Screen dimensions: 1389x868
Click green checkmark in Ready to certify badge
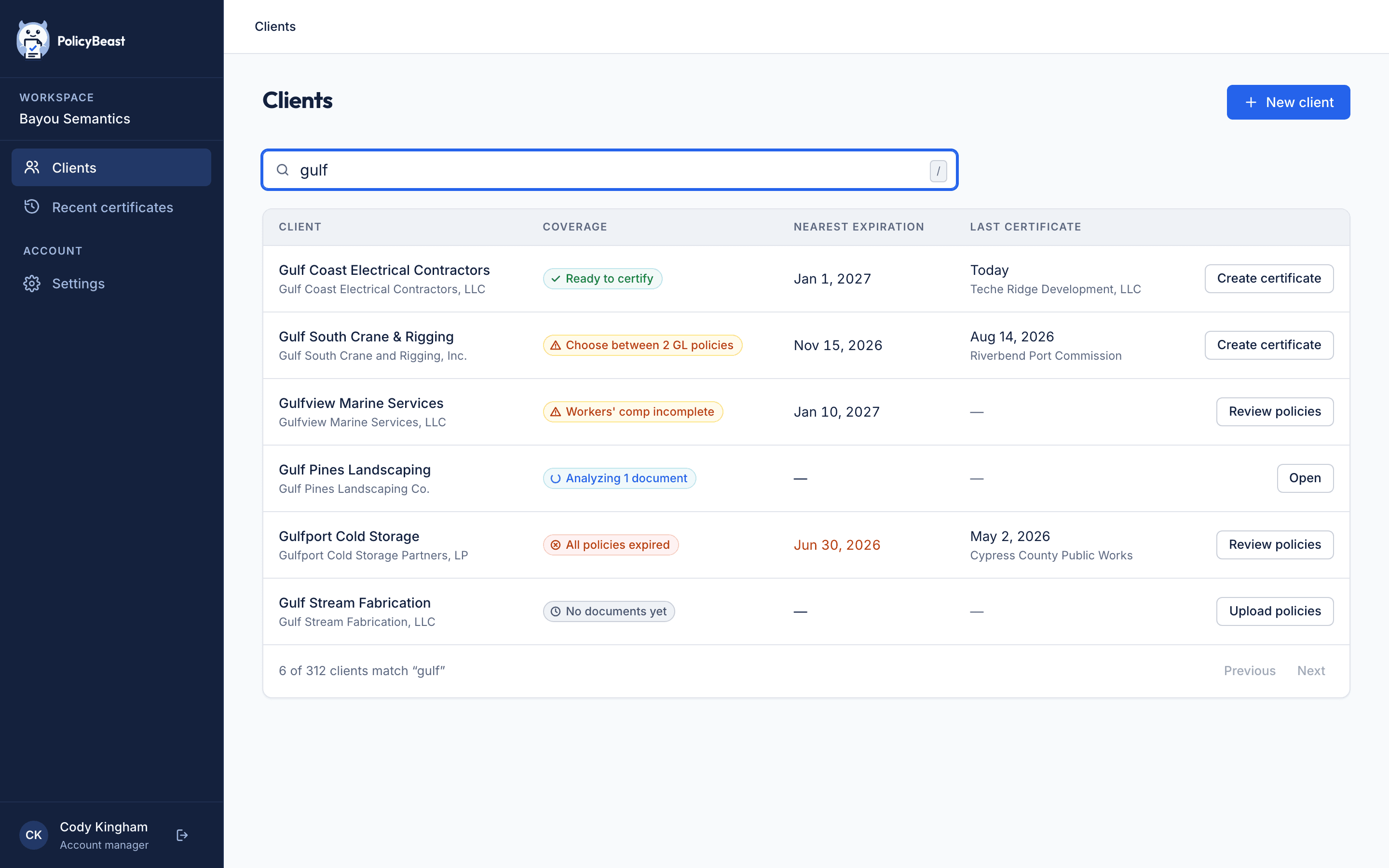coord(556,278)
